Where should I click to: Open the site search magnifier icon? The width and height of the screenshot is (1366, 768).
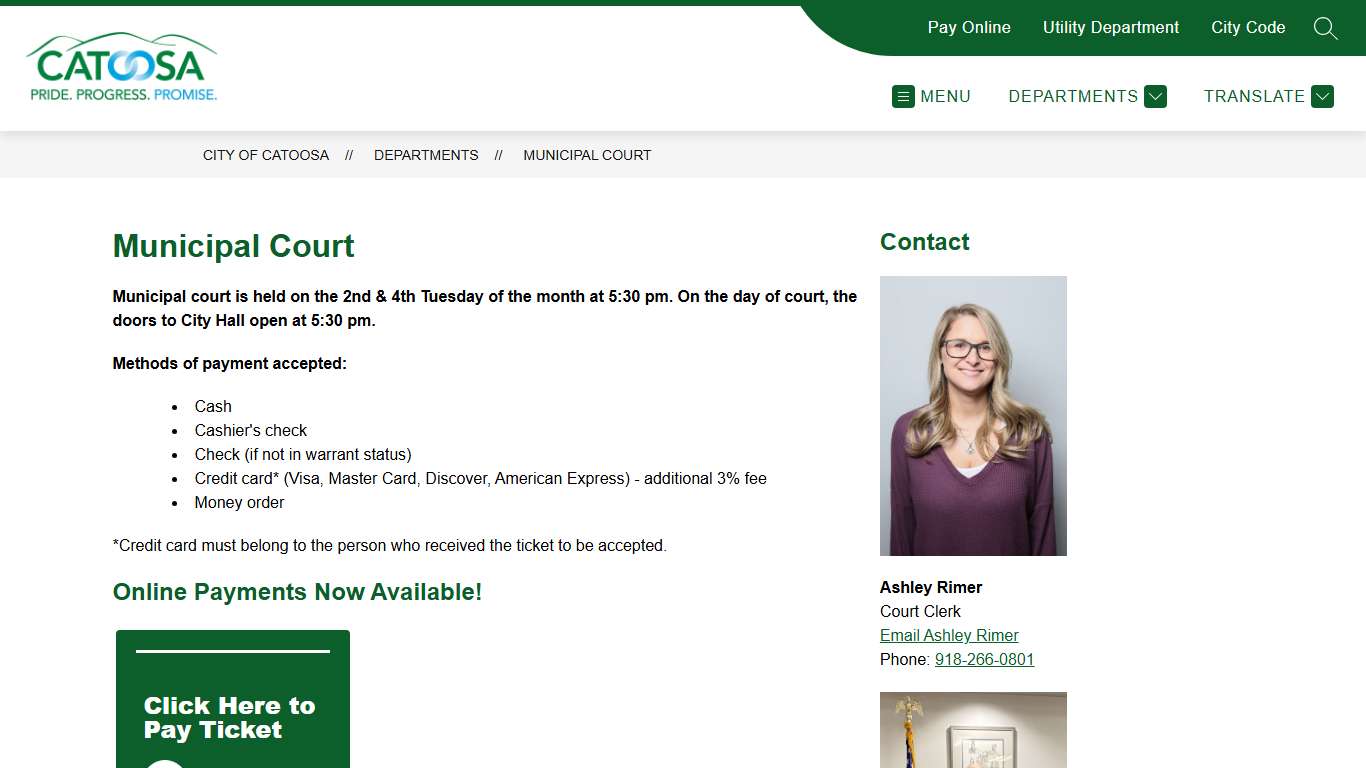tap(1326, 28)
